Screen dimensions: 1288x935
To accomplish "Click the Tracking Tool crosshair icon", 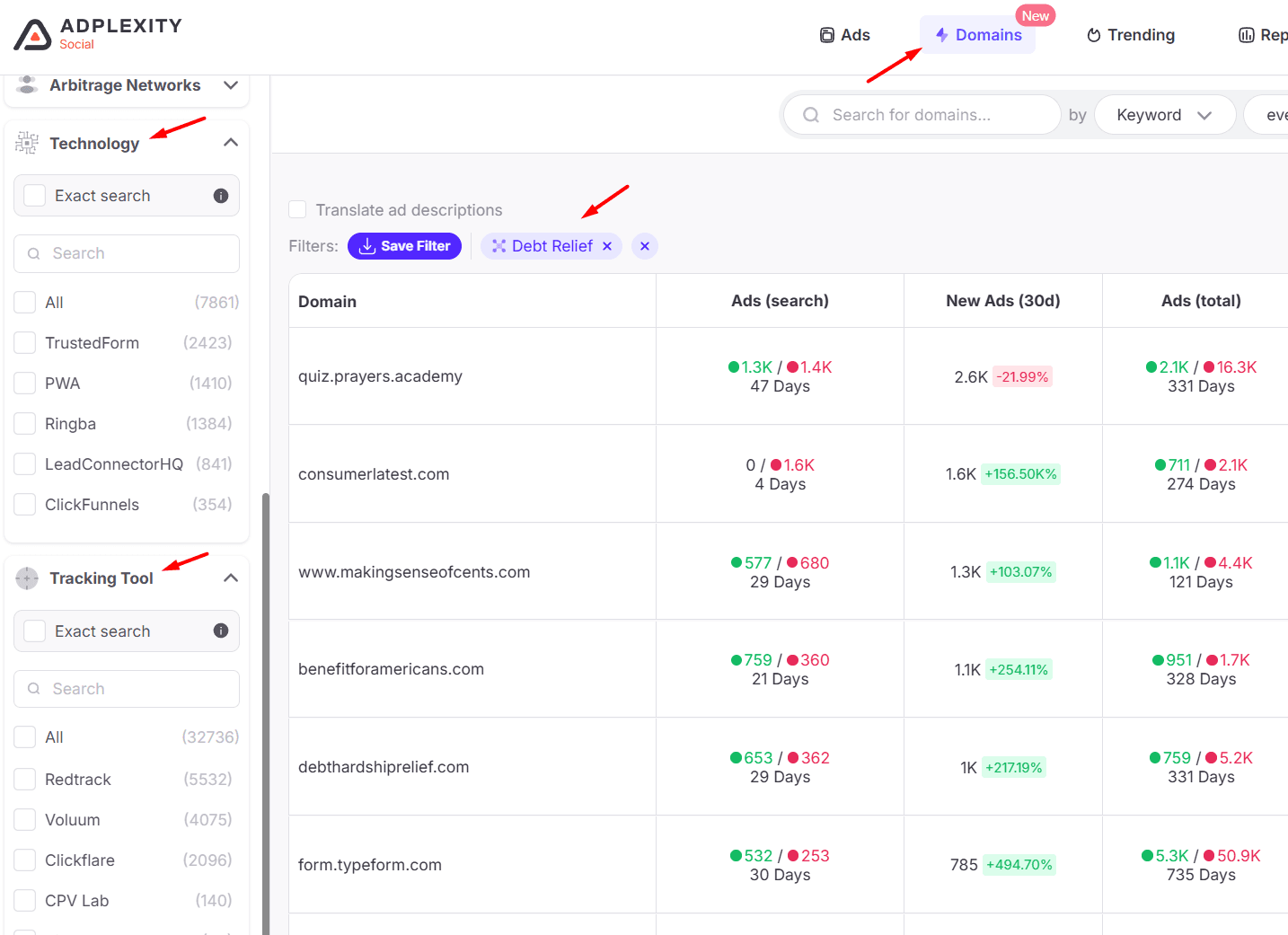I will [27, 578].
